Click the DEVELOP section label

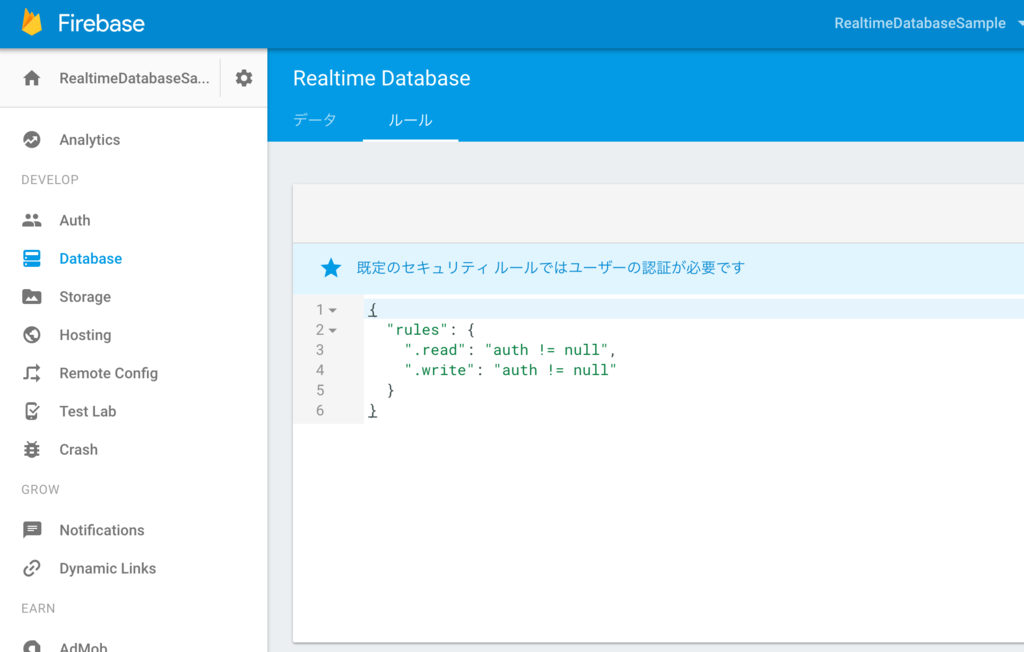50,180
